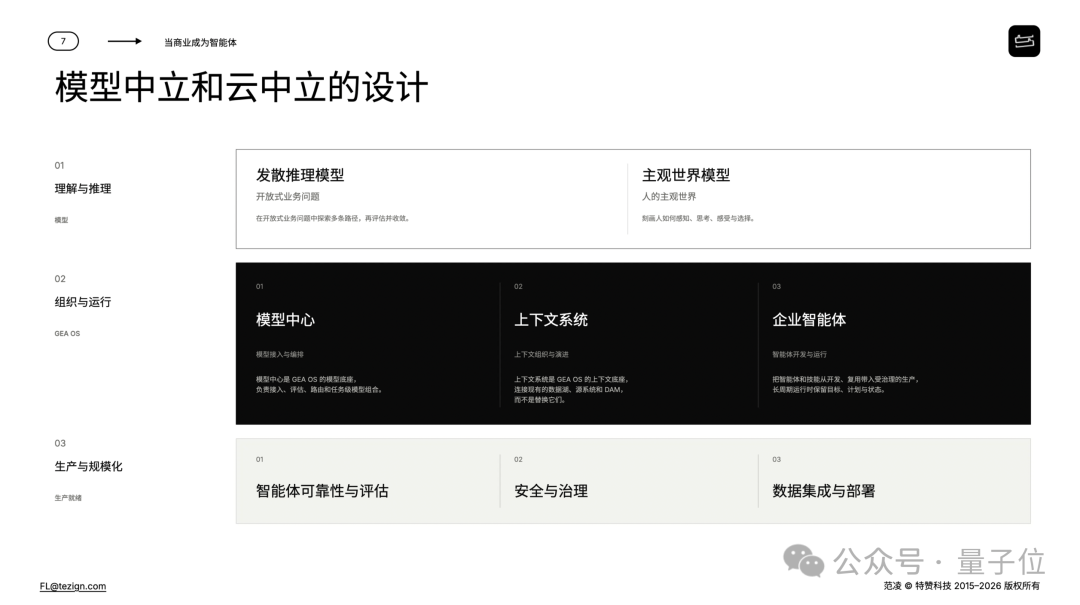
Task: Click number 03 beside 生产与规模化
Action: [x=60, y=444]
